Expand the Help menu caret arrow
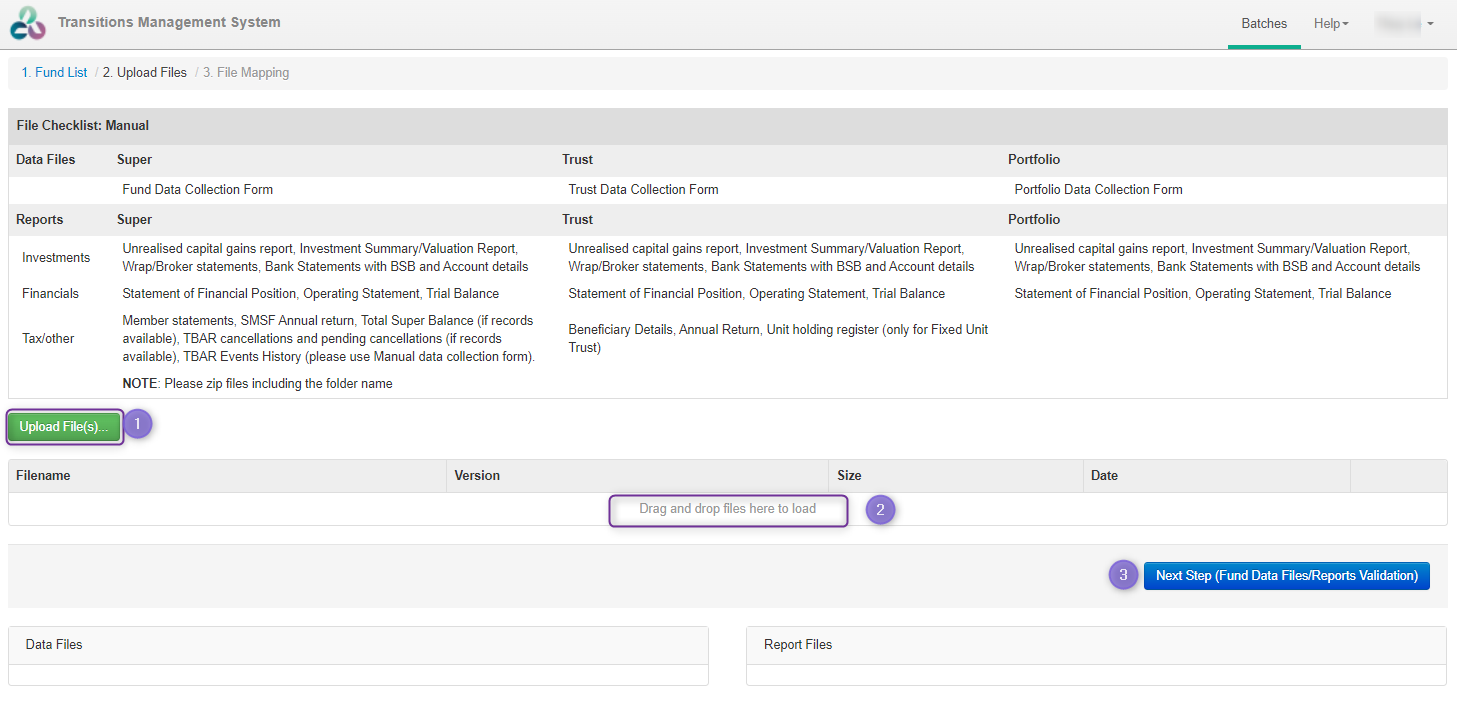The image size is (1457, 703). (1344, 23)
